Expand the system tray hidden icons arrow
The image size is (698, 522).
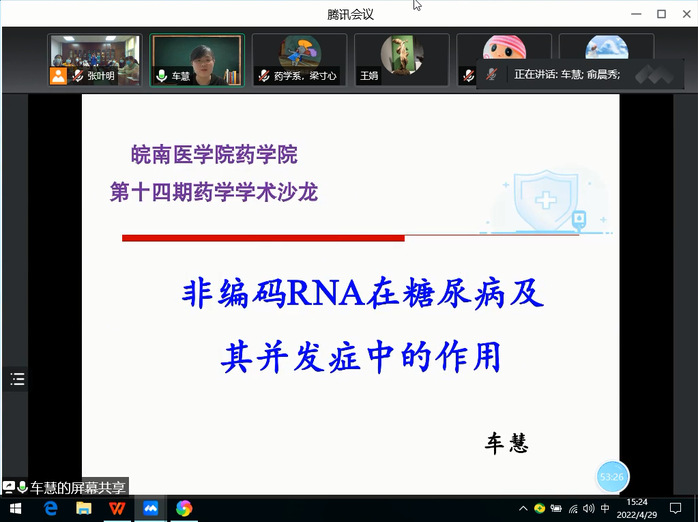[x=524, y=509]
